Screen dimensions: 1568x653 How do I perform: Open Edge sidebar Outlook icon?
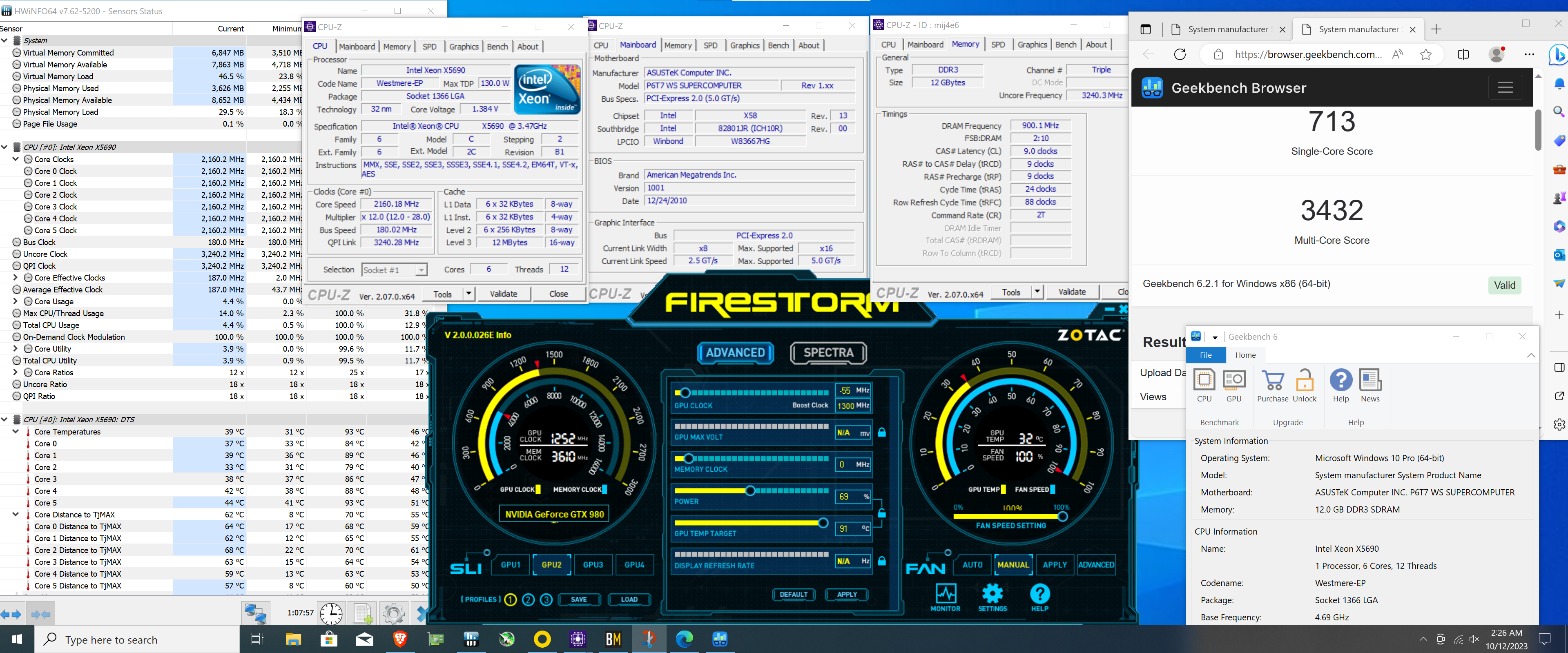coord(1559,254)
